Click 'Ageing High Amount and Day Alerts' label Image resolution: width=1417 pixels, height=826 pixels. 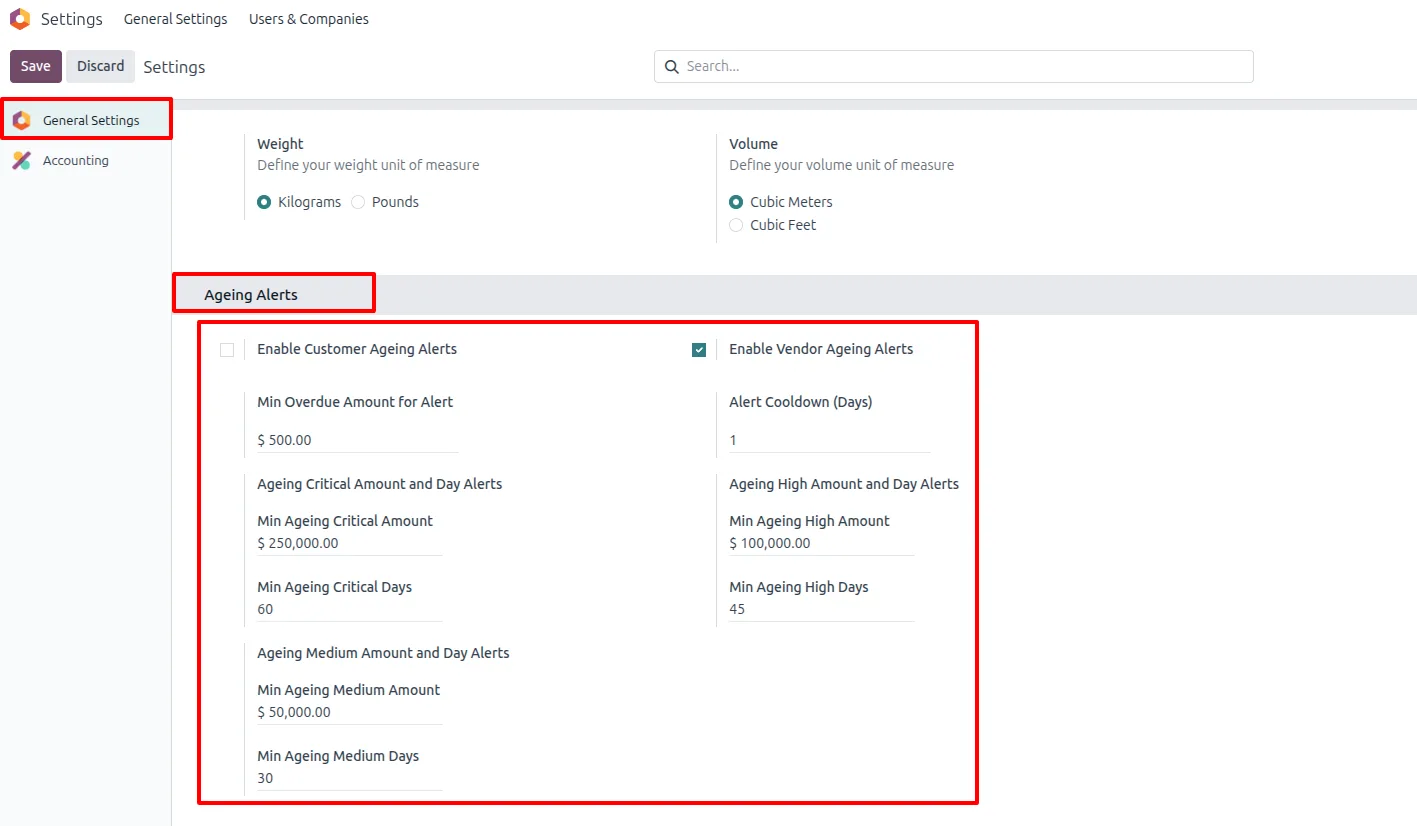(844, 484)
